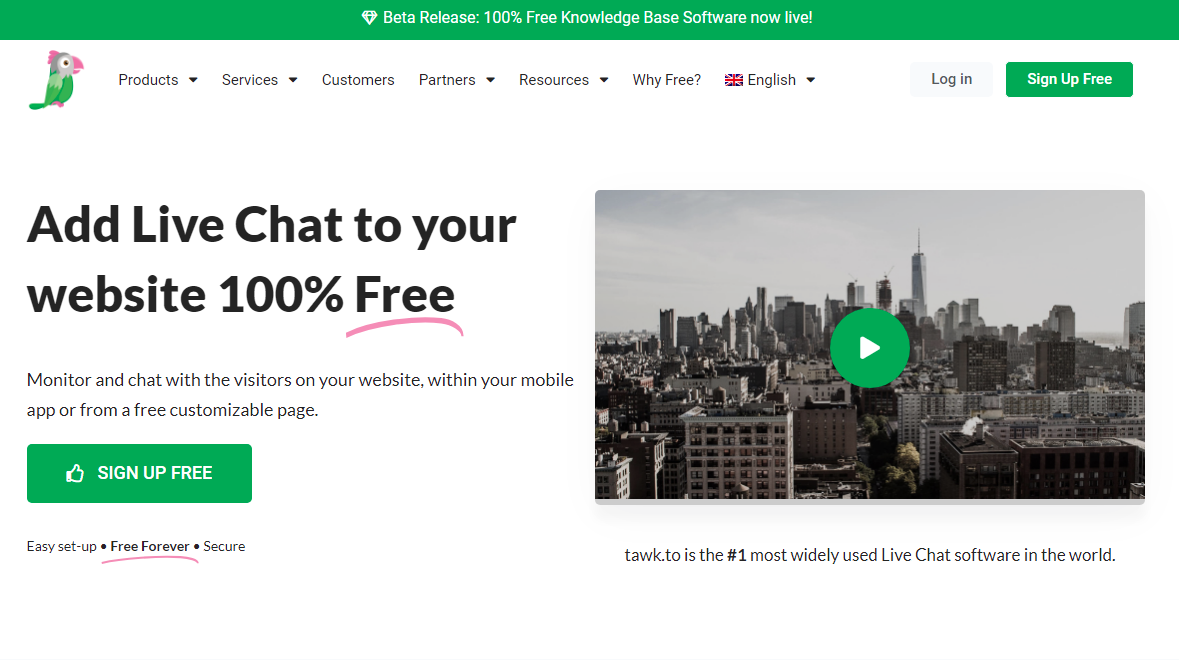1179x660 pixels.
Task: Click the Partners menu label
Action: [x=447, y=80]
